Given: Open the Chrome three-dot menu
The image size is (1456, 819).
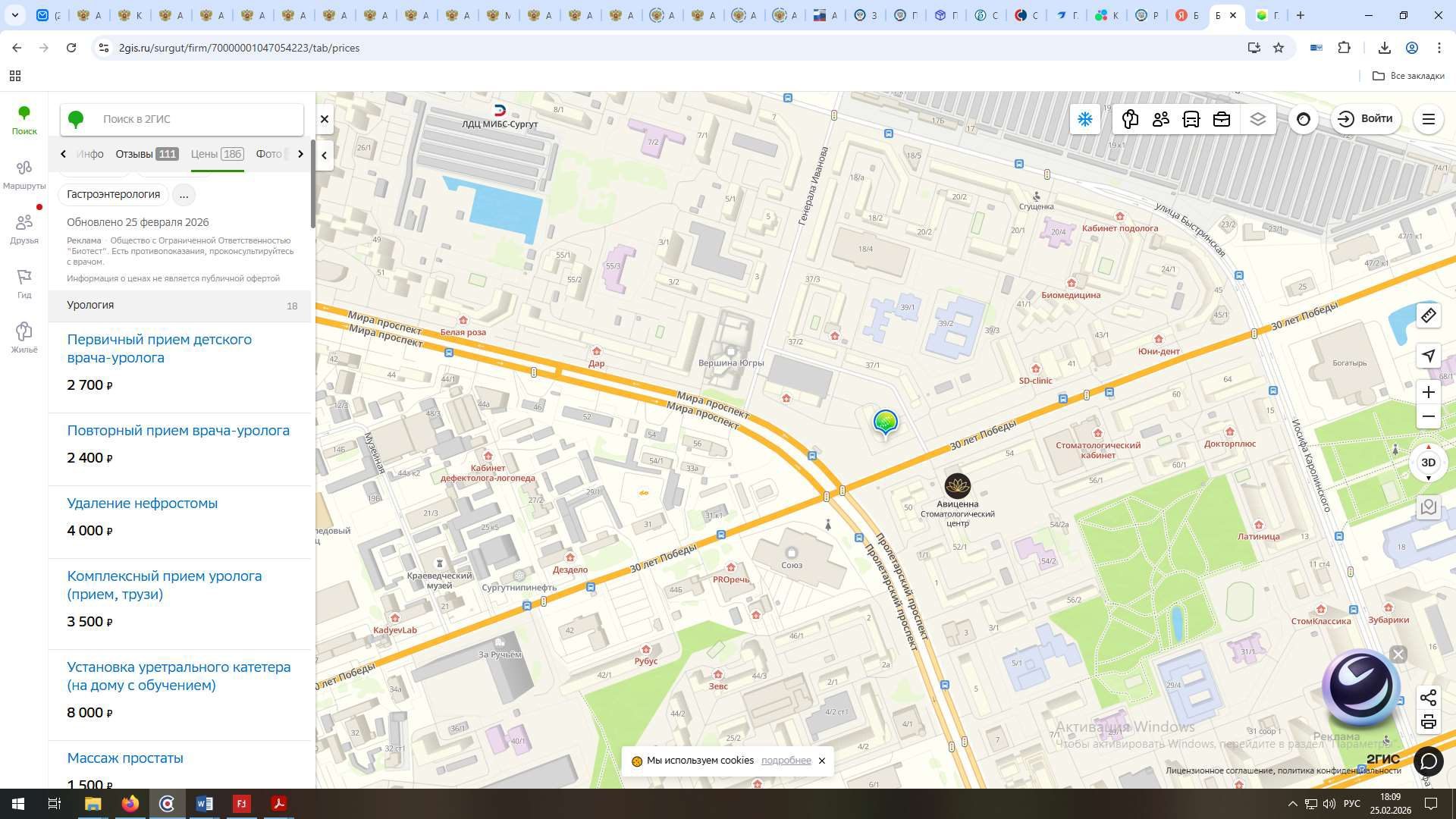Looking at the screenshot, I should click(1439, 48).
